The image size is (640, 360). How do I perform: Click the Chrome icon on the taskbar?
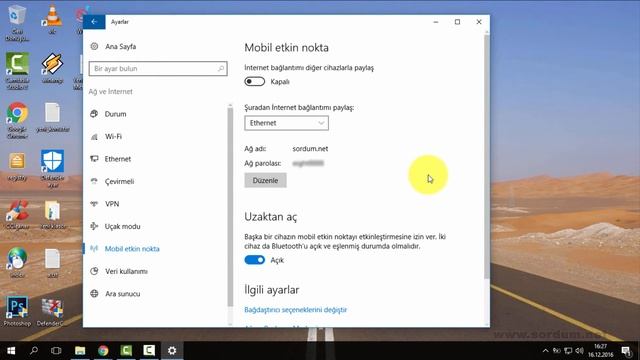[103, 351]
